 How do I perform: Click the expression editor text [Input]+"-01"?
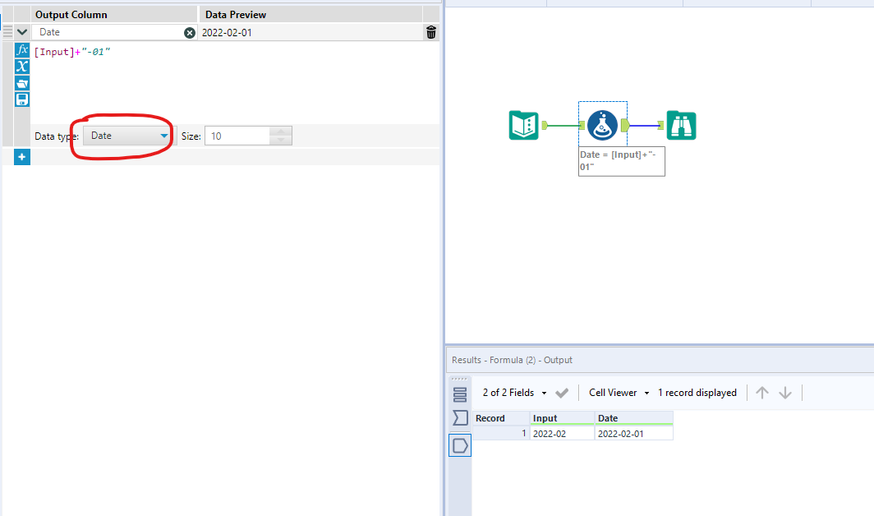pos(72,52)
